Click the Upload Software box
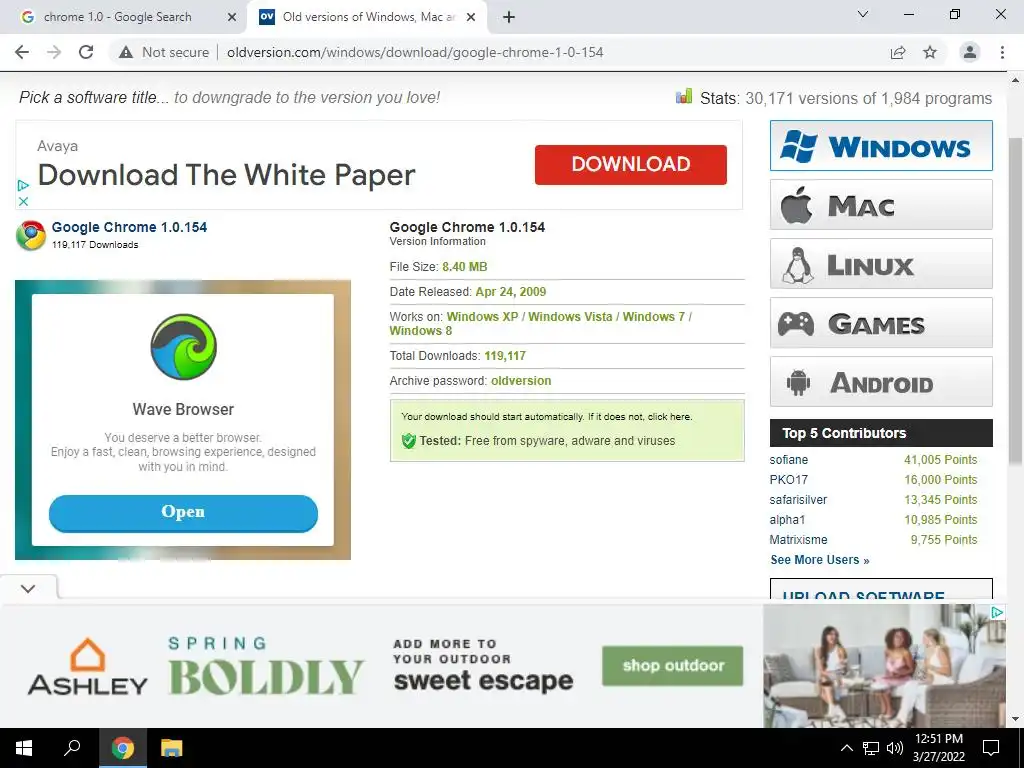Screen dimensions: 1024x768 click(x=881, y=589)
